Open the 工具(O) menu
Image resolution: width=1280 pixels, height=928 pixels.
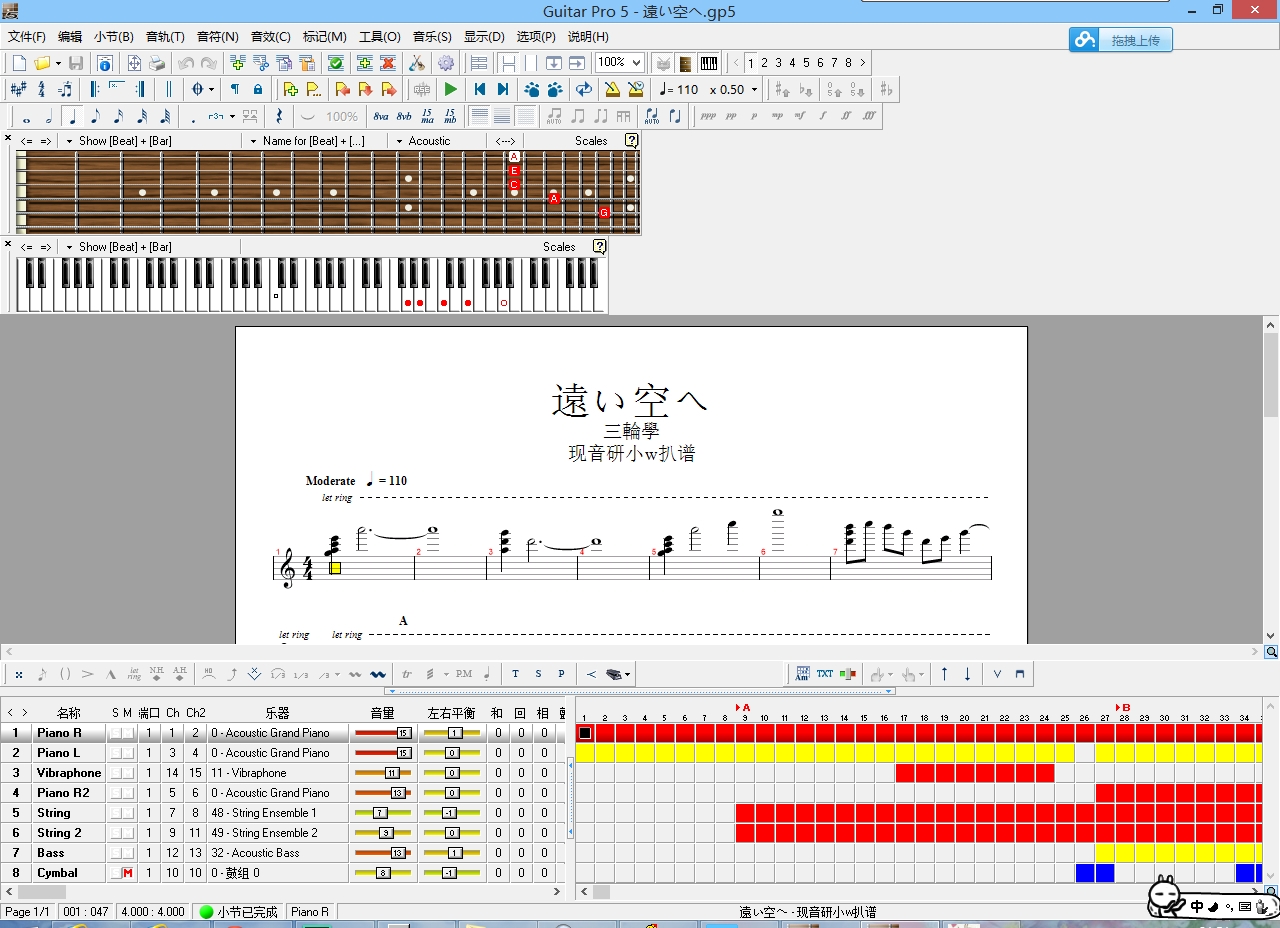point(380,37)
